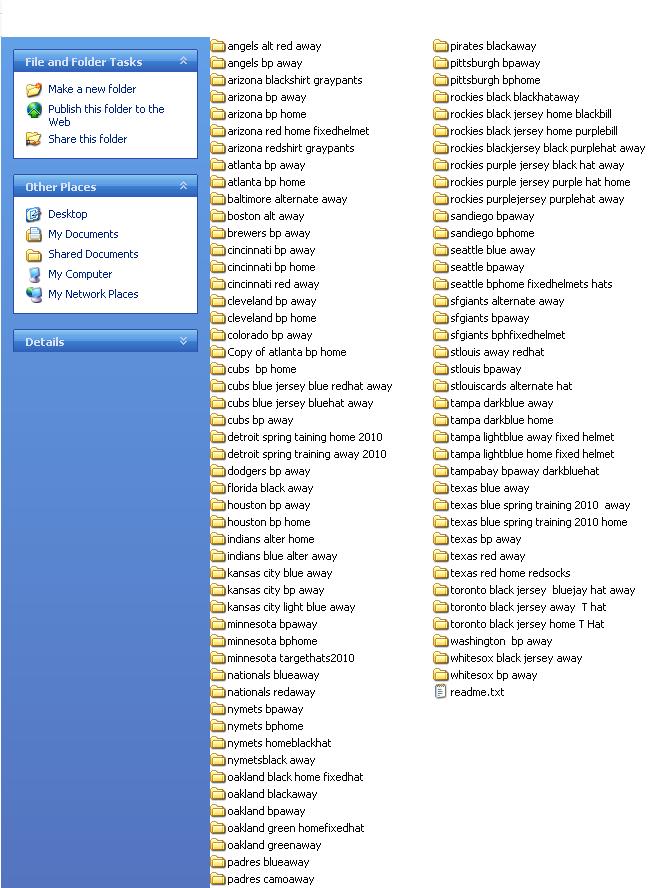Image resolution: width=656 pixels, height=888 pixels.
Task: Select the readme.txt file icon
Action: 440,691
